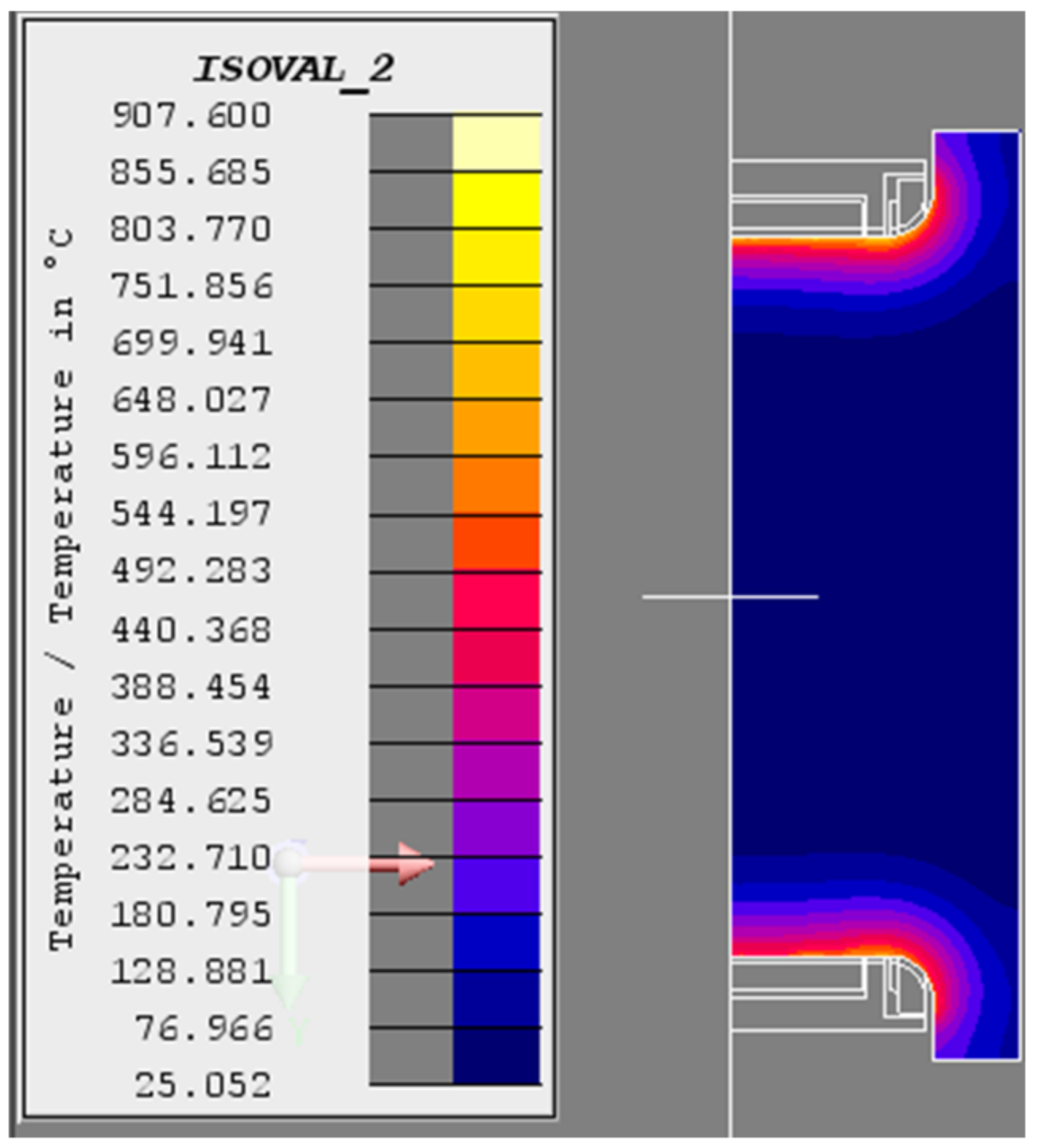Click the orange swatch below 596.112

[496, 484]
